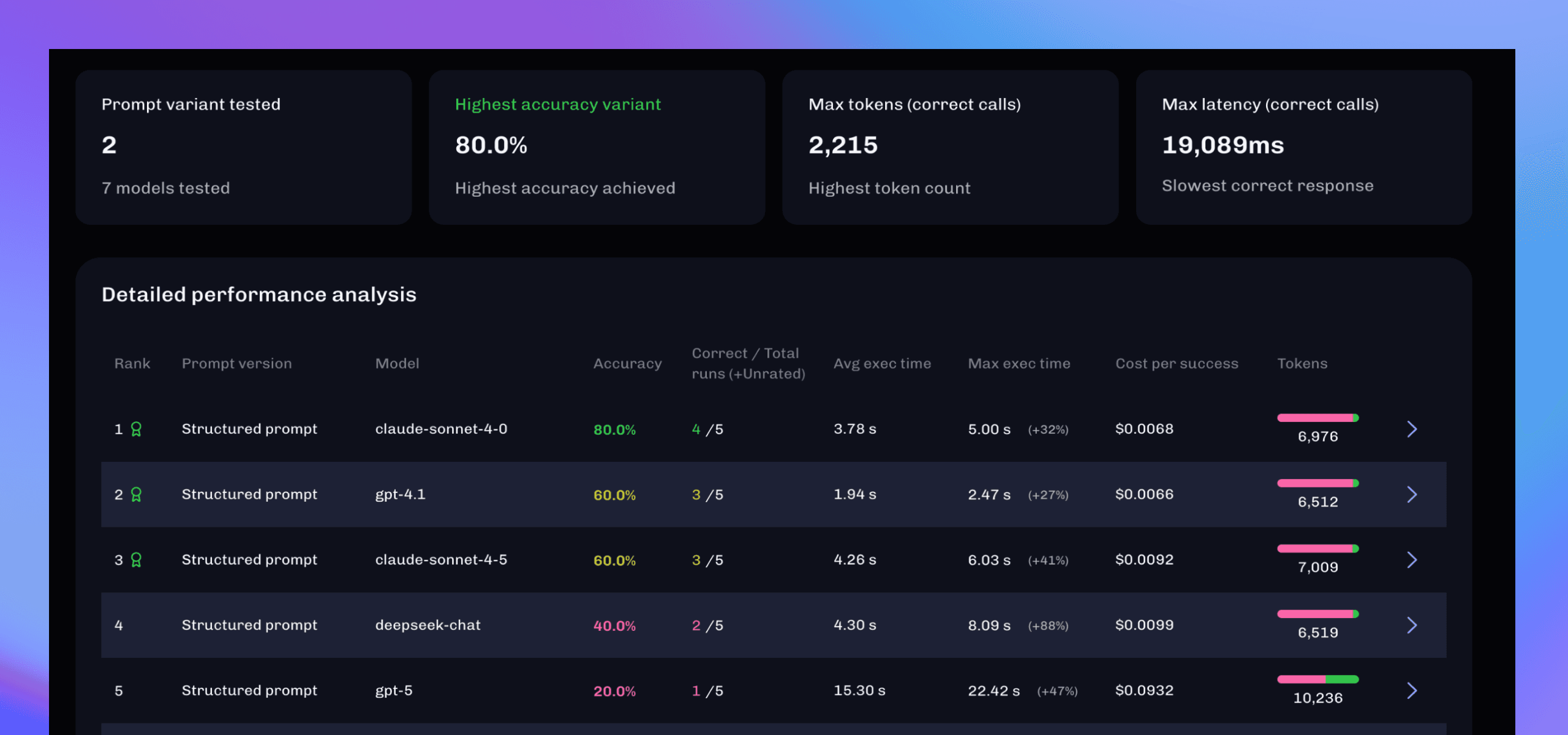
Task: Select the Tokens column header
Action: coord(1302,364)
